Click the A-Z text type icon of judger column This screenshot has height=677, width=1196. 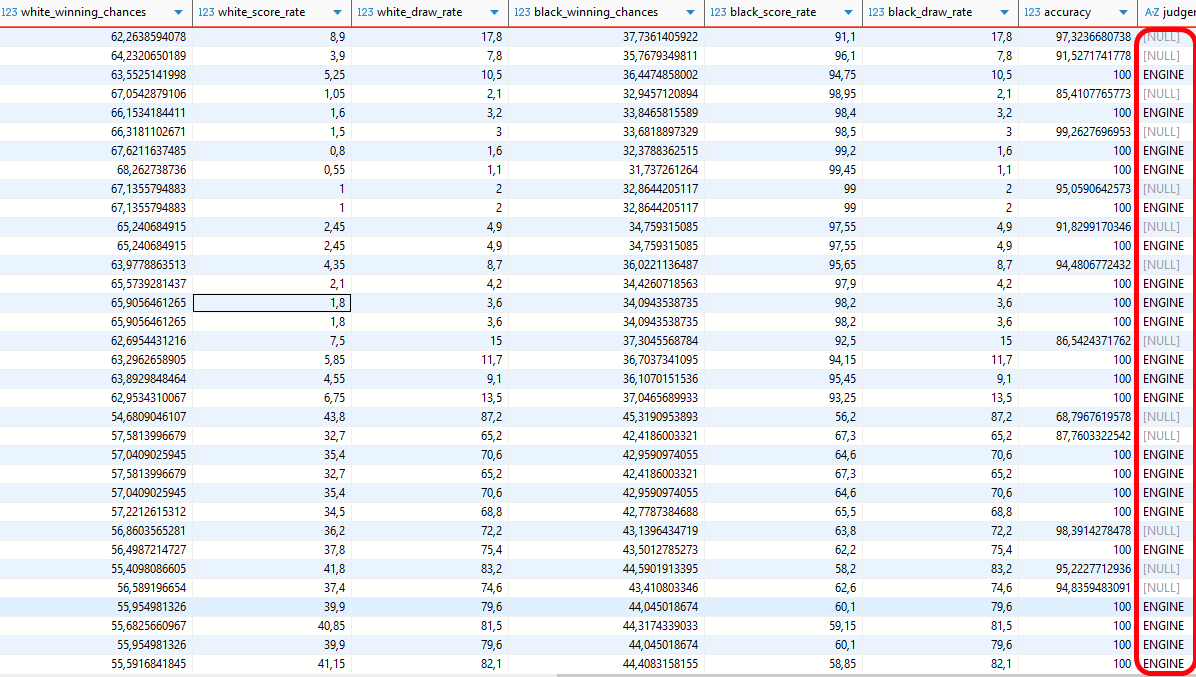[x=1151, y=13]
